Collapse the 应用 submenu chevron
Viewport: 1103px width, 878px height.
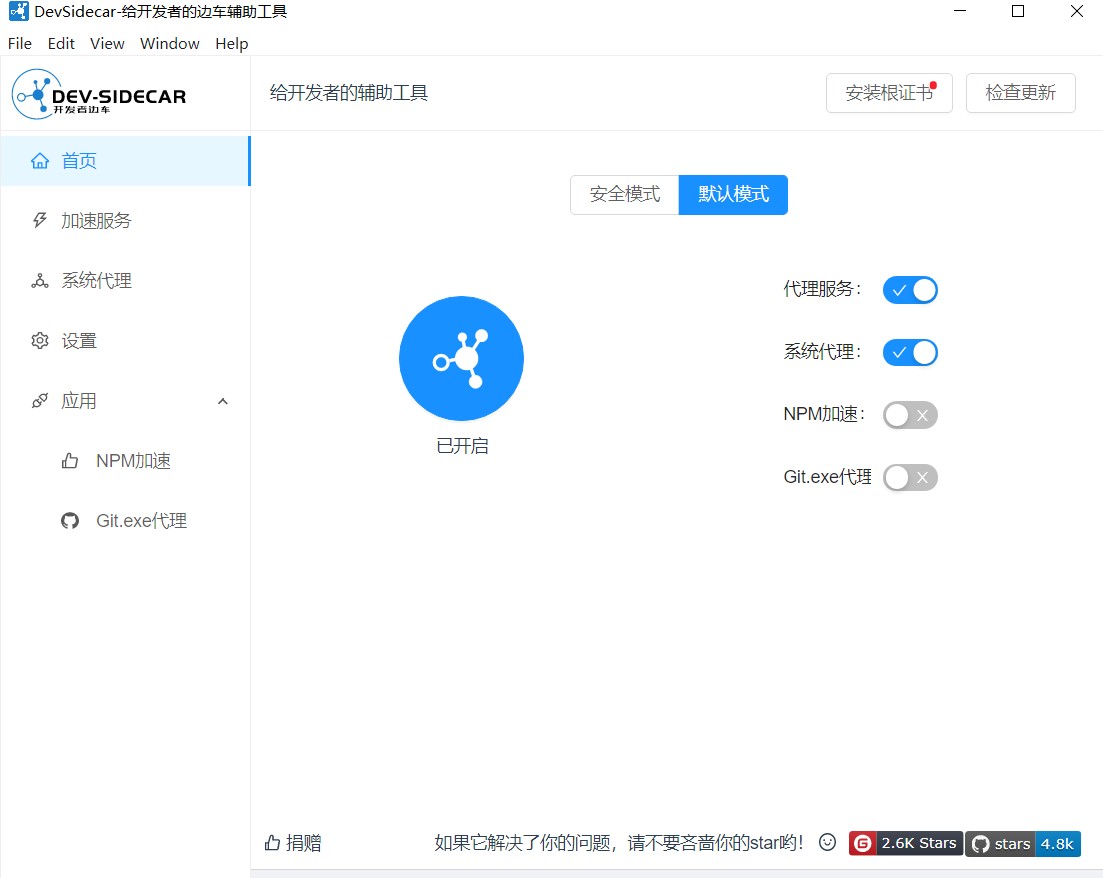pyautogui.click(x=223, y=401)
